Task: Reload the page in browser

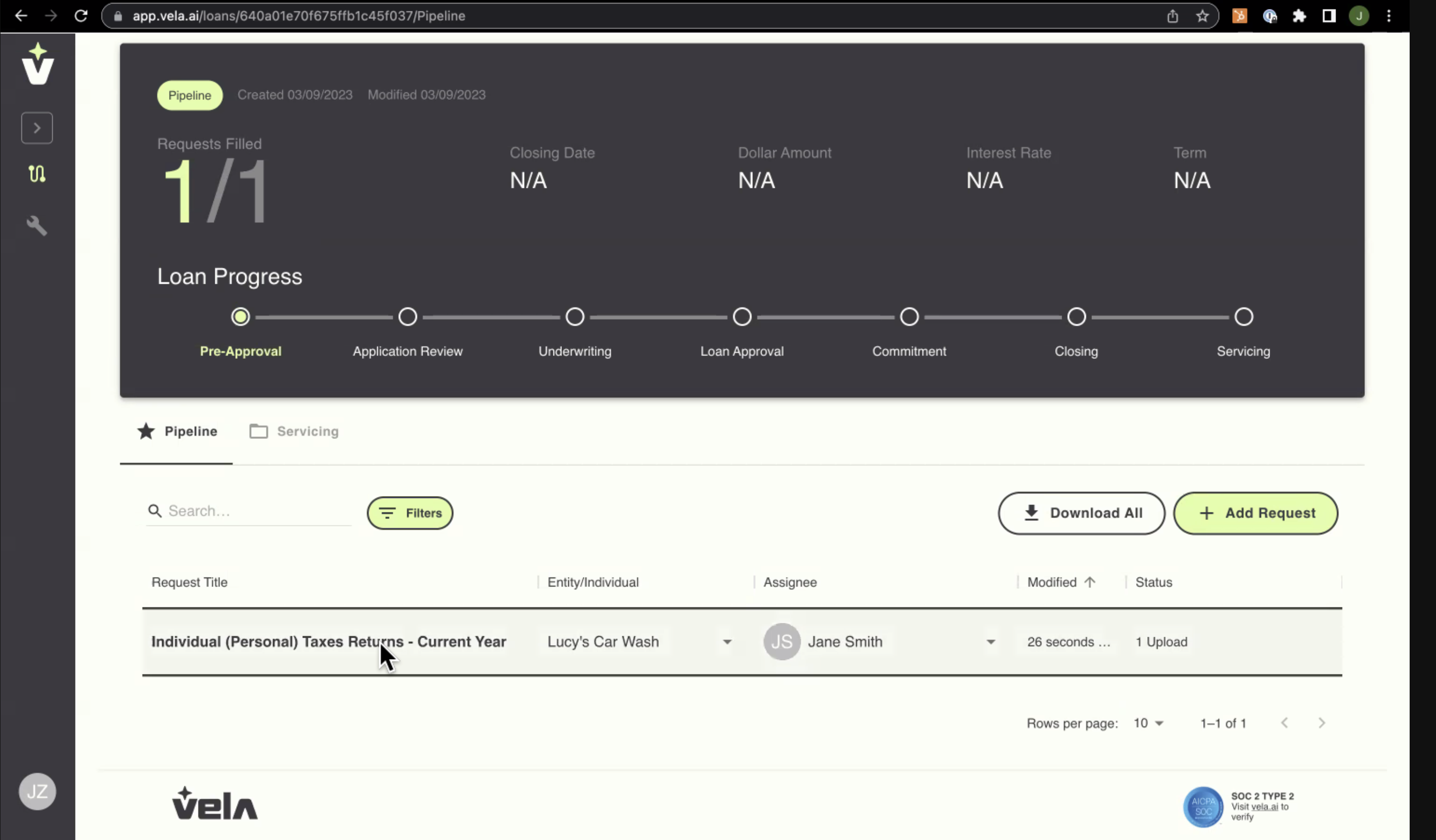Action: click(81, 16)
